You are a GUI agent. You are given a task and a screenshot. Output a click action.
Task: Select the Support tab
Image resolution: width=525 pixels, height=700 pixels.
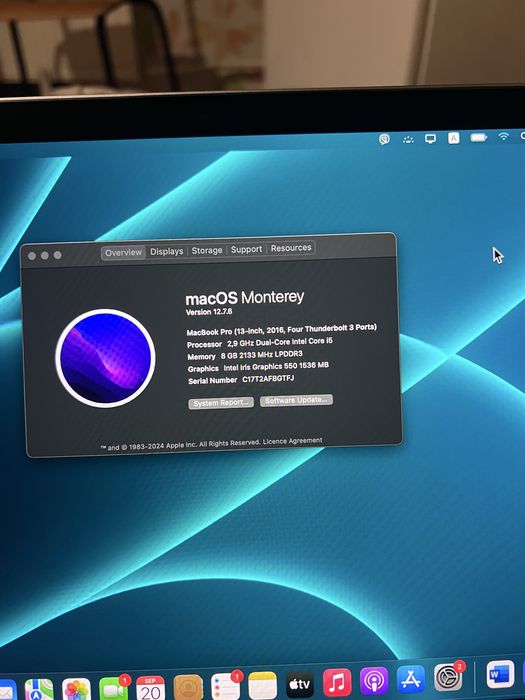point(246,250)
